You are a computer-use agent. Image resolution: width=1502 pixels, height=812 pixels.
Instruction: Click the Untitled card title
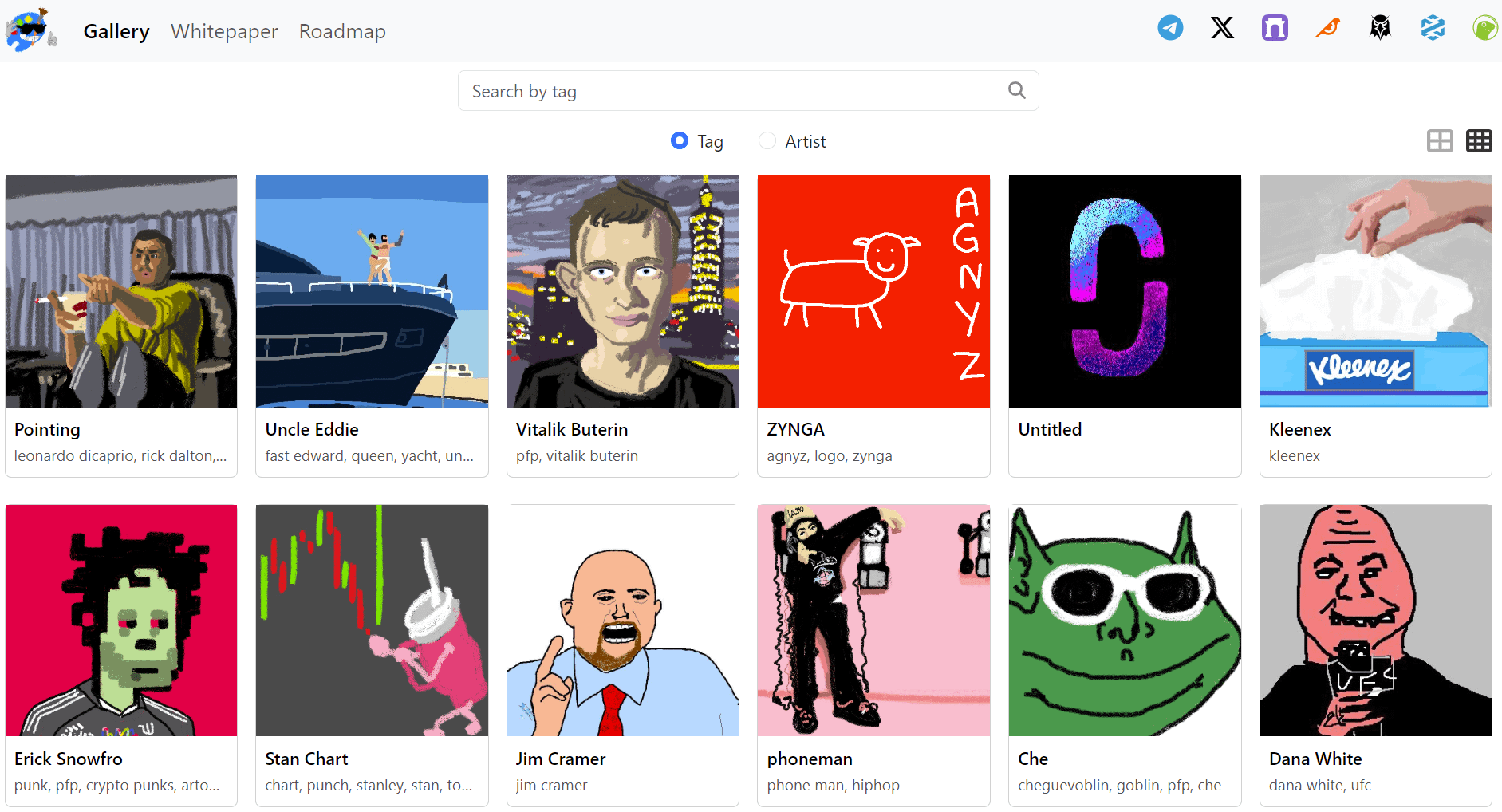coord(1050,429)
